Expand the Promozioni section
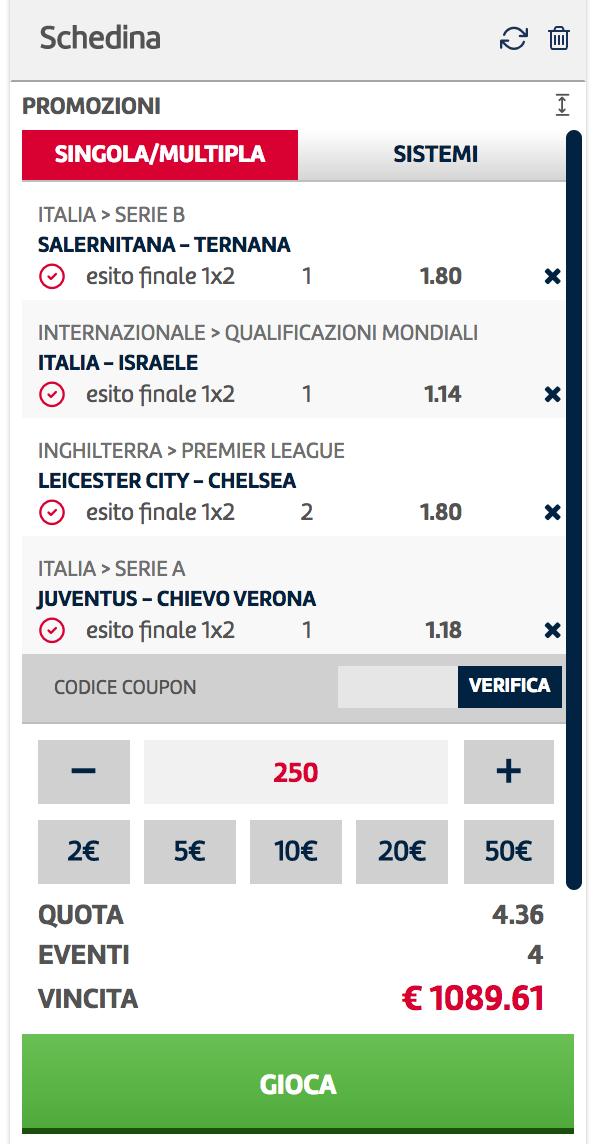This screenshot has height=1144, width=592. pos(561,106)
